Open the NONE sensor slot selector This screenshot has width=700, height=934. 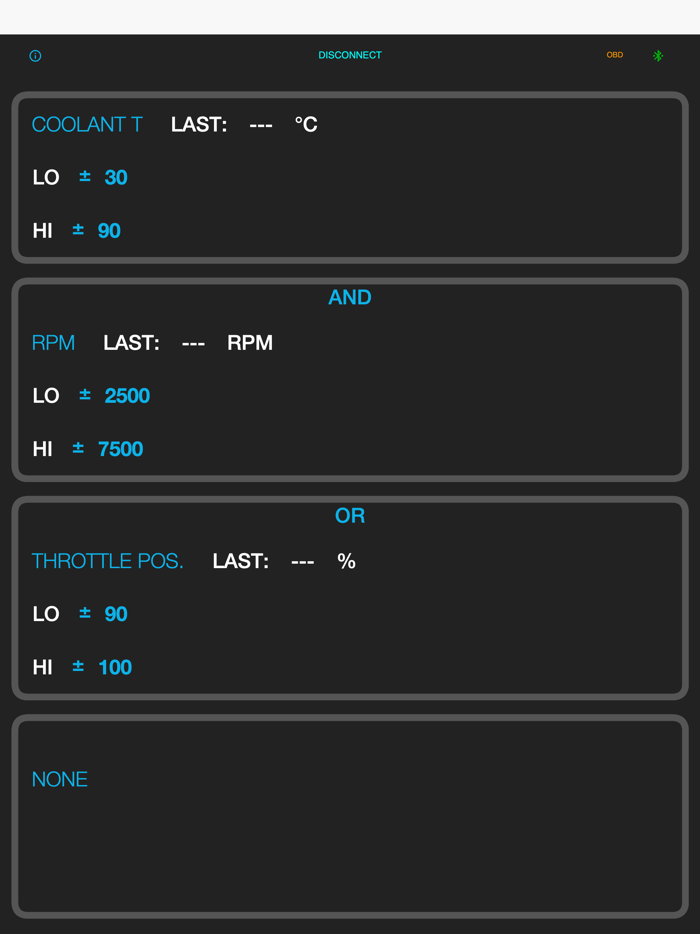tap(60, 778)
